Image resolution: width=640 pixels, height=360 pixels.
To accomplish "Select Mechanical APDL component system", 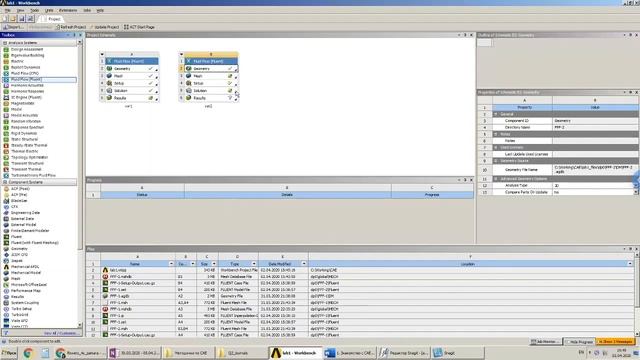I will click(25, 267).
